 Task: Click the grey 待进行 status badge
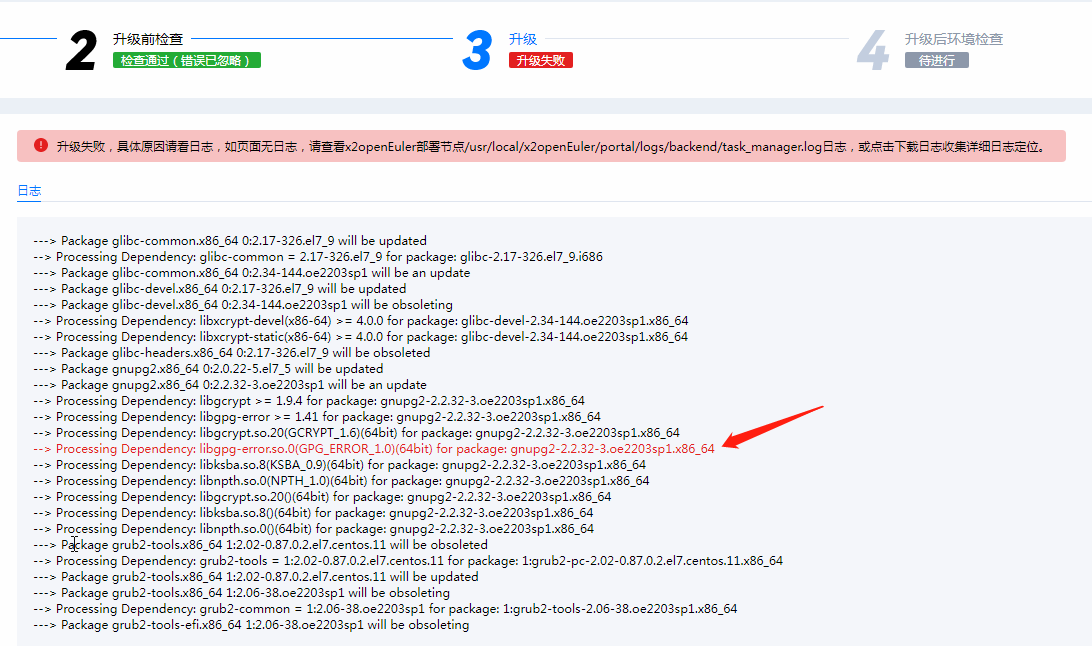pos(936,60)
